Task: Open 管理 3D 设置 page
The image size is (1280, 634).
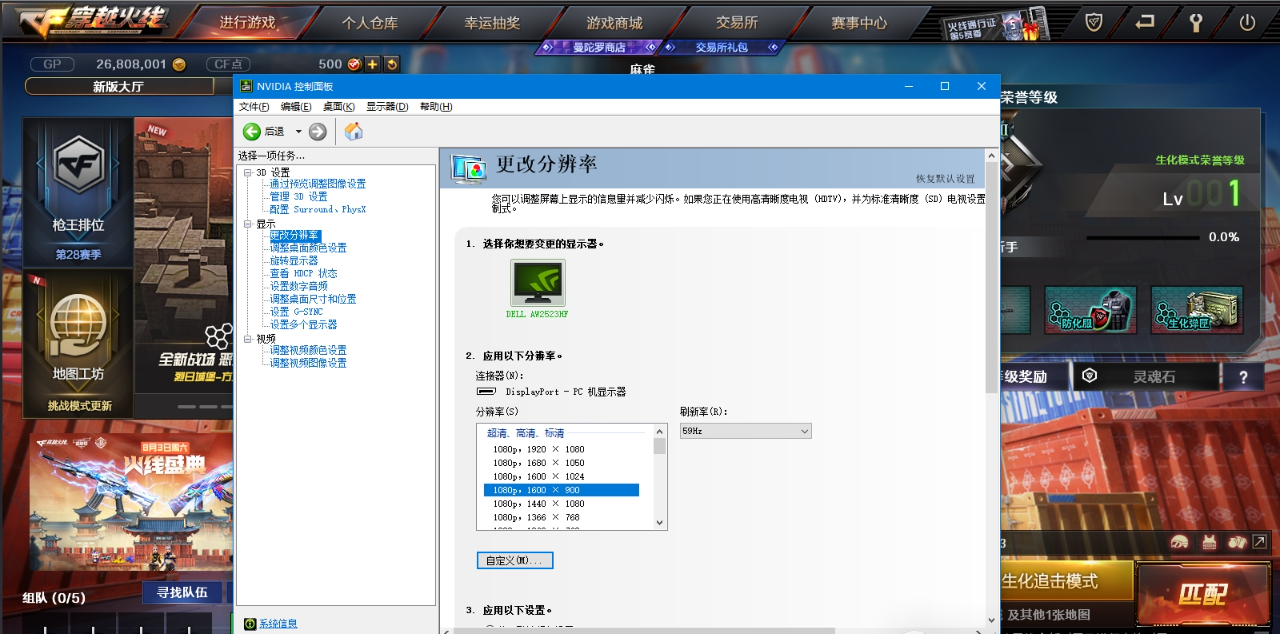Action: [298, 197]
